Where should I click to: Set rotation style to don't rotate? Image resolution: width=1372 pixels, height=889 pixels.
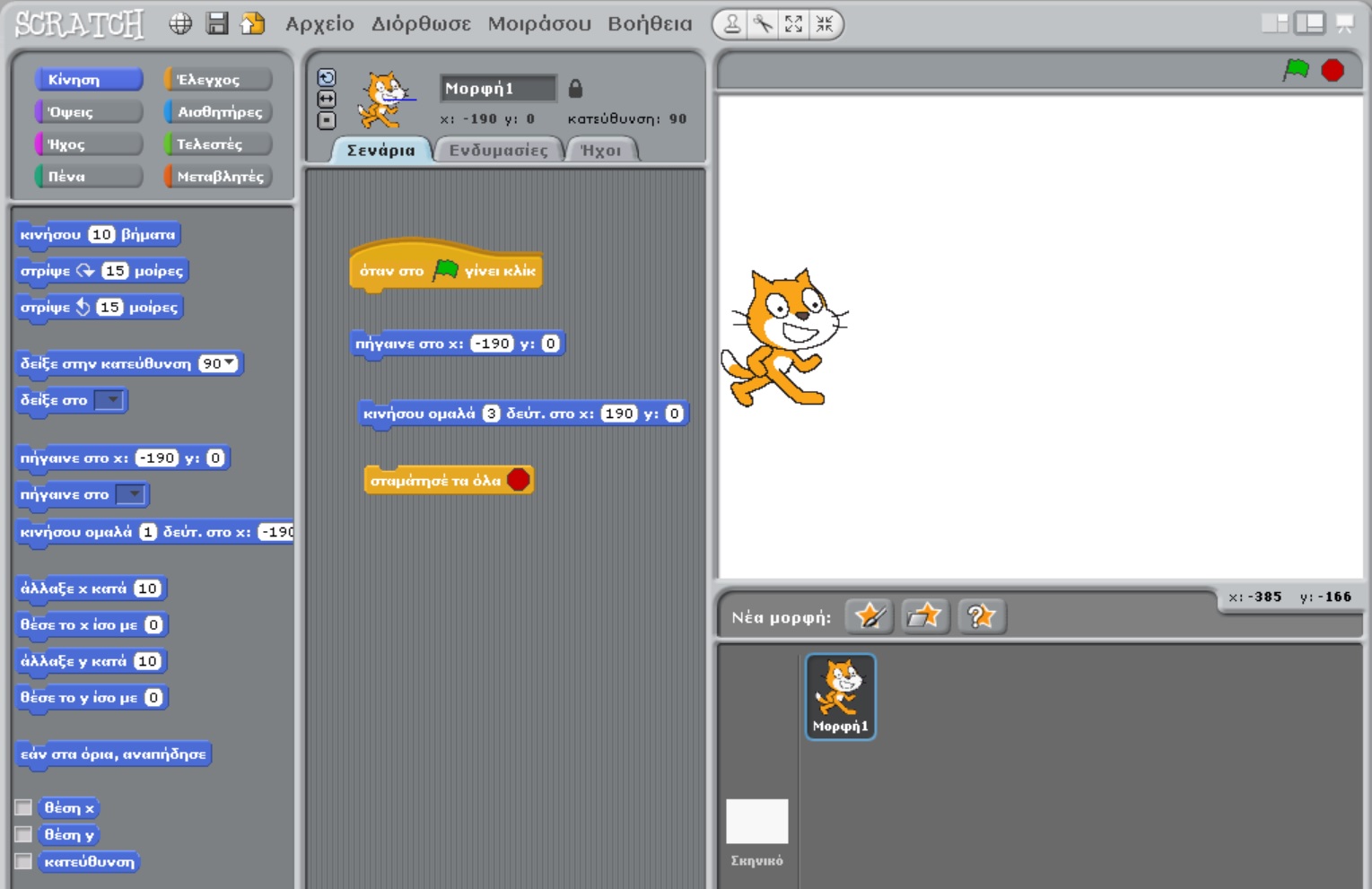coord(327,120)
